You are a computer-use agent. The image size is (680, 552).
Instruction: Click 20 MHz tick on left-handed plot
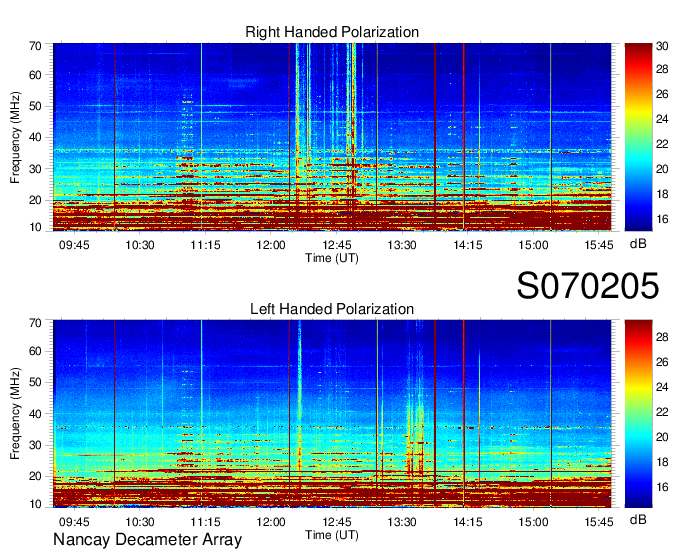click(x=35, y=477)
